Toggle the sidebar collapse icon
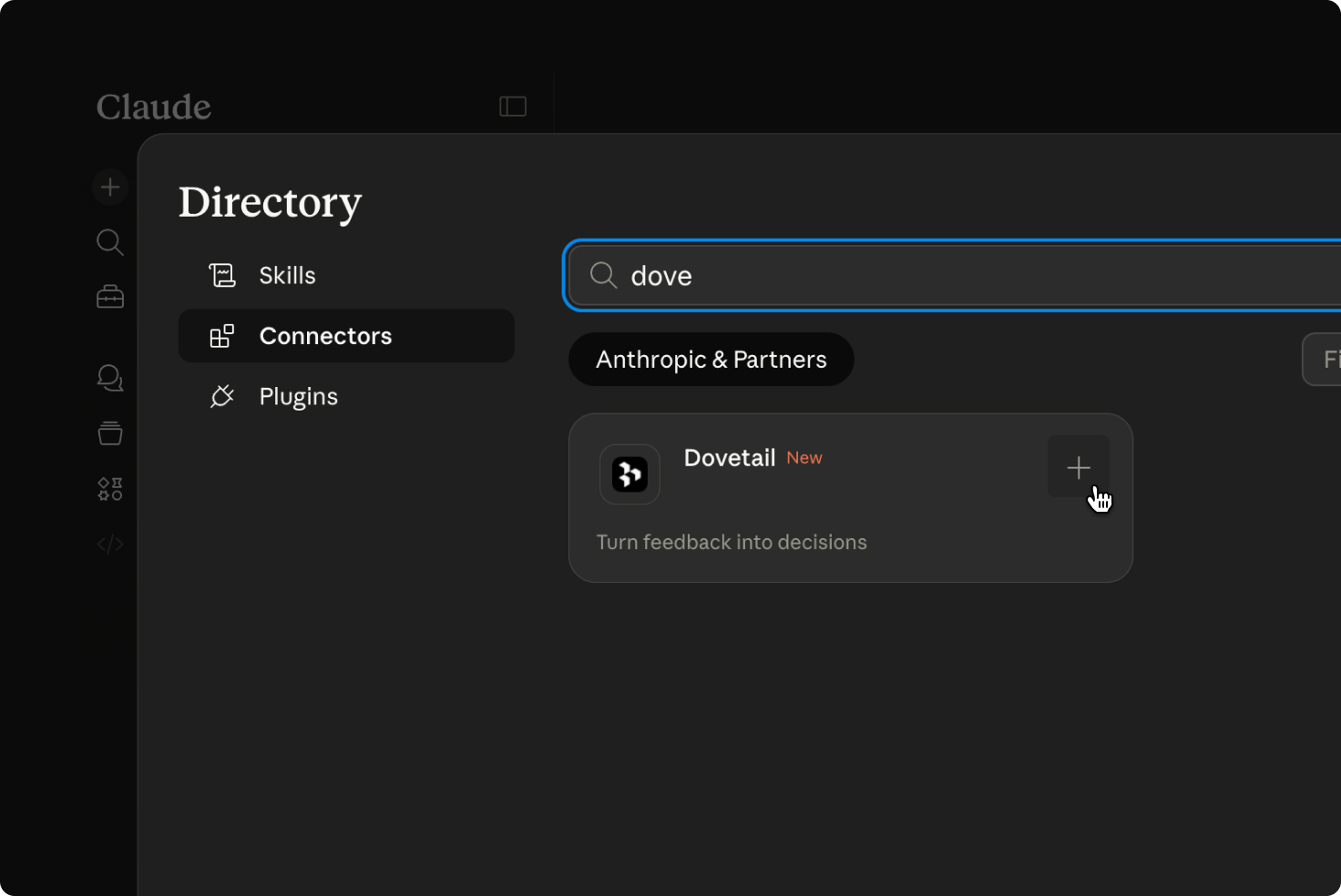The height and width of the screenshot is (896, 1341). (513, 107)
